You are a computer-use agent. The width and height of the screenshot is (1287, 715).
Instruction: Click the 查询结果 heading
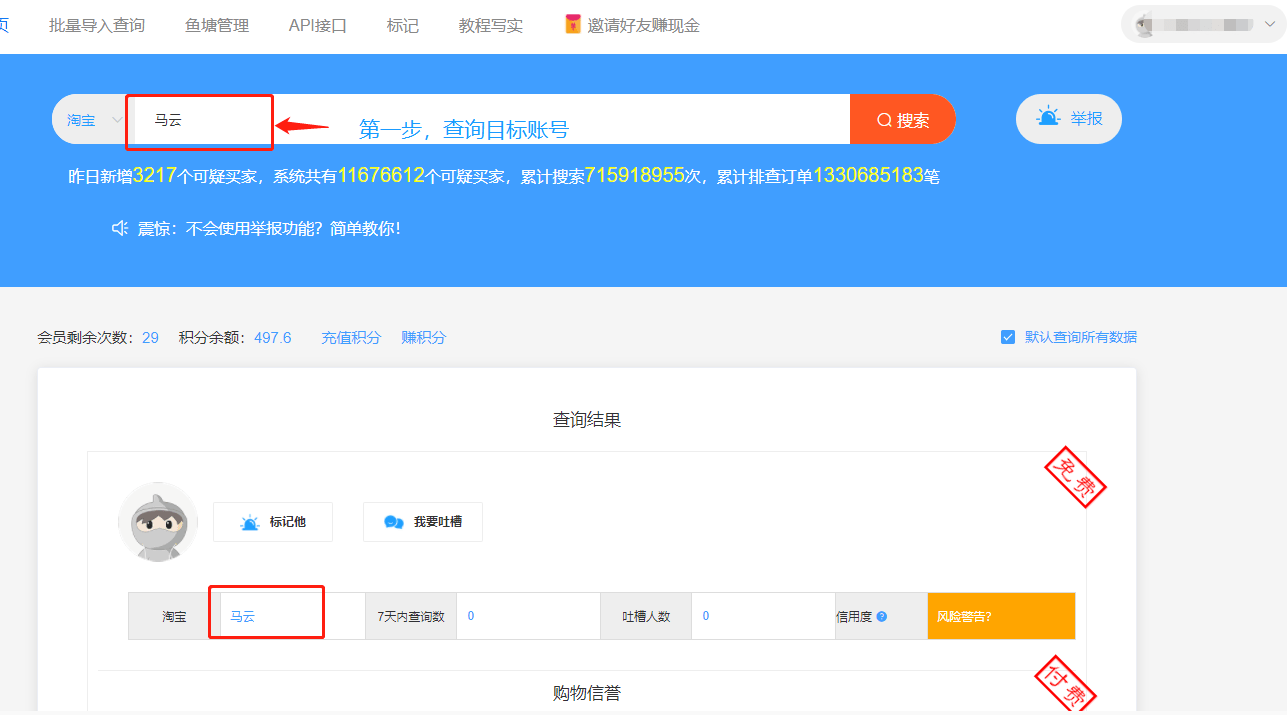click(587, 420)
